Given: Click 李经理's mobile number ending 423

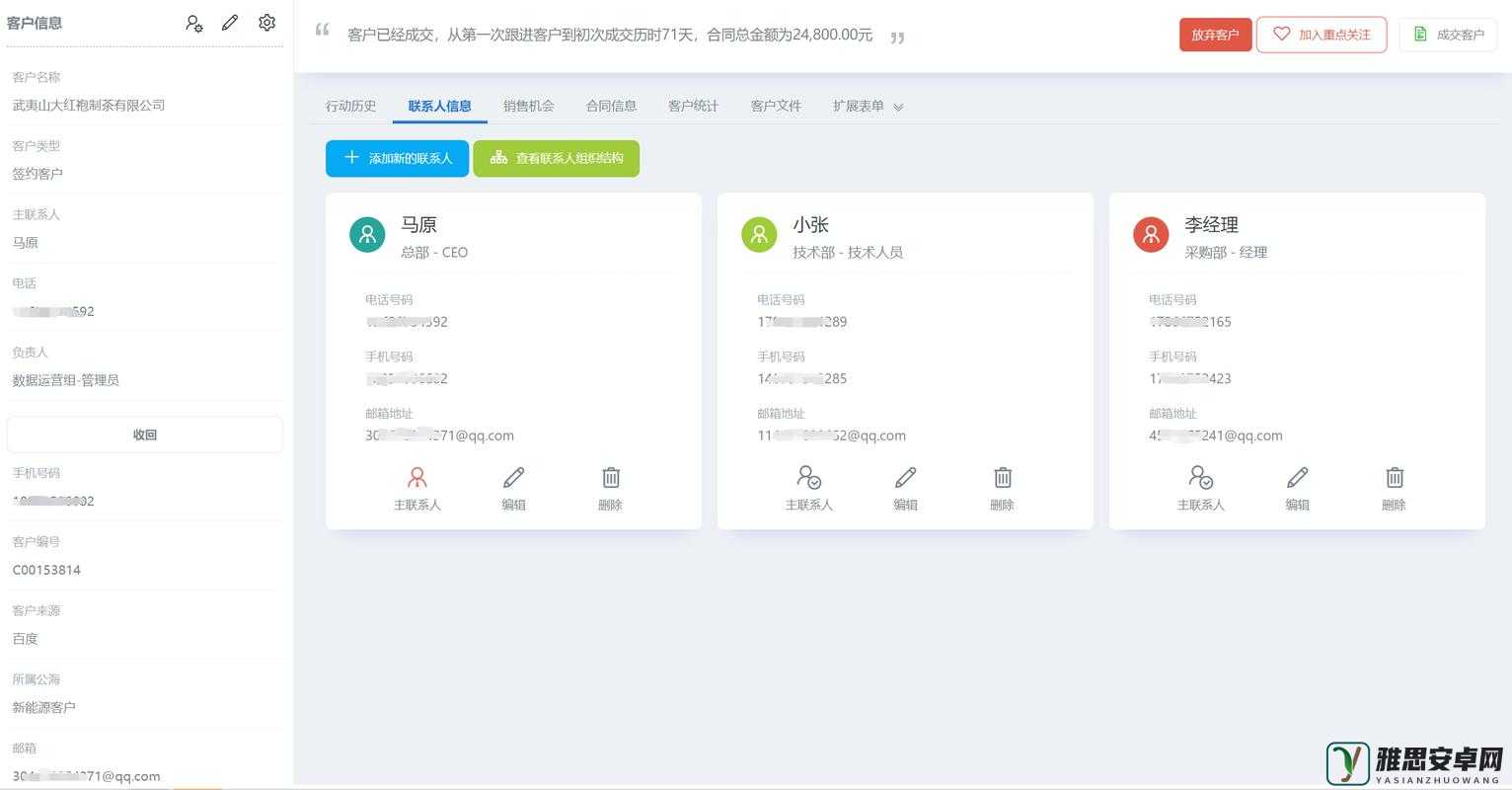Looking at the screenshot, I should tap(1189, 378).
